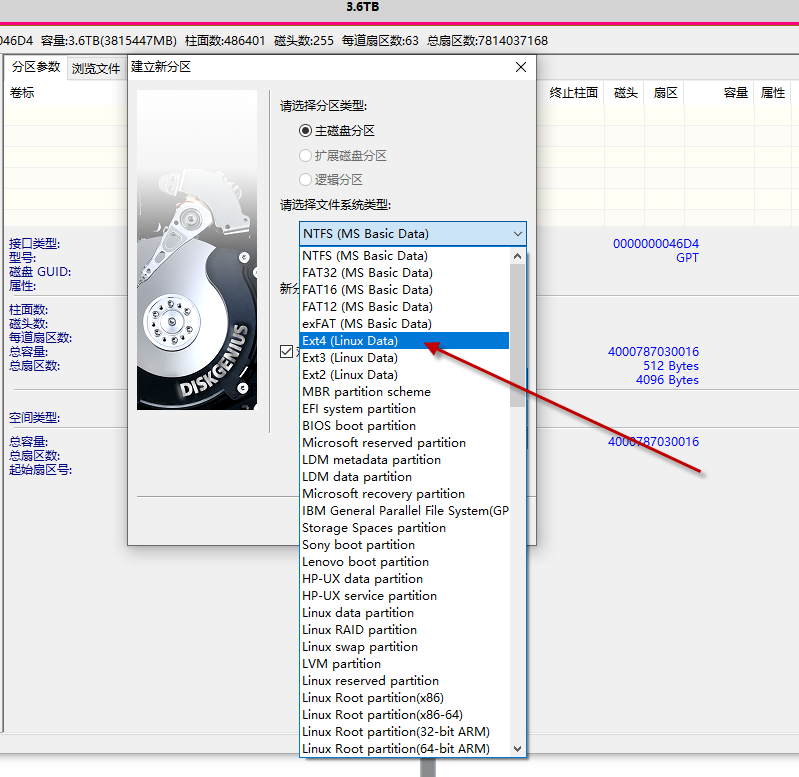
Task: Choose FAT32 (MS Basic Data)
Action: (405, 273)
